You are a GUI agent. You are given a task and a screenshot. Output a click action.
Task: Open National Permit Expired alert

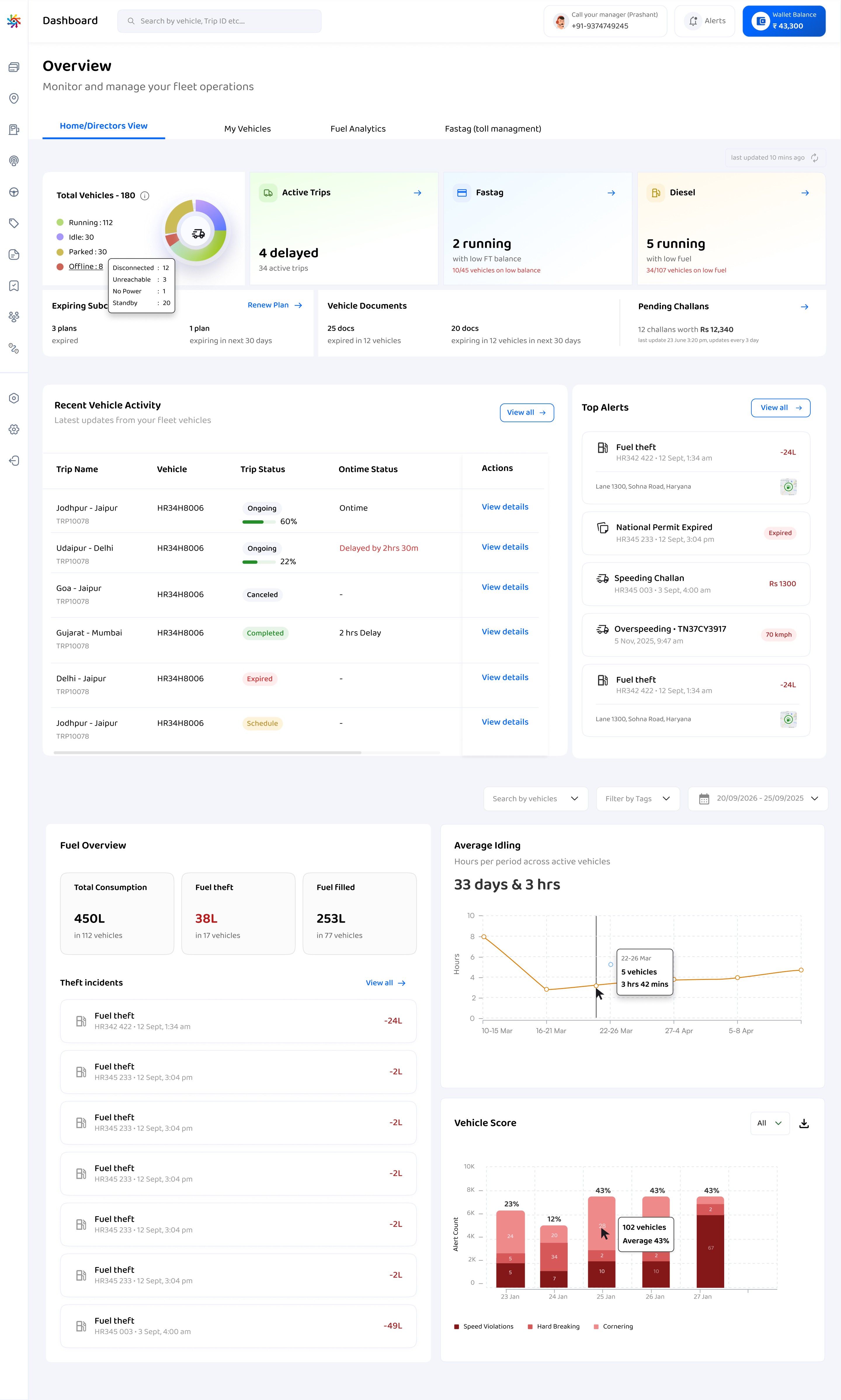[696, 533]
